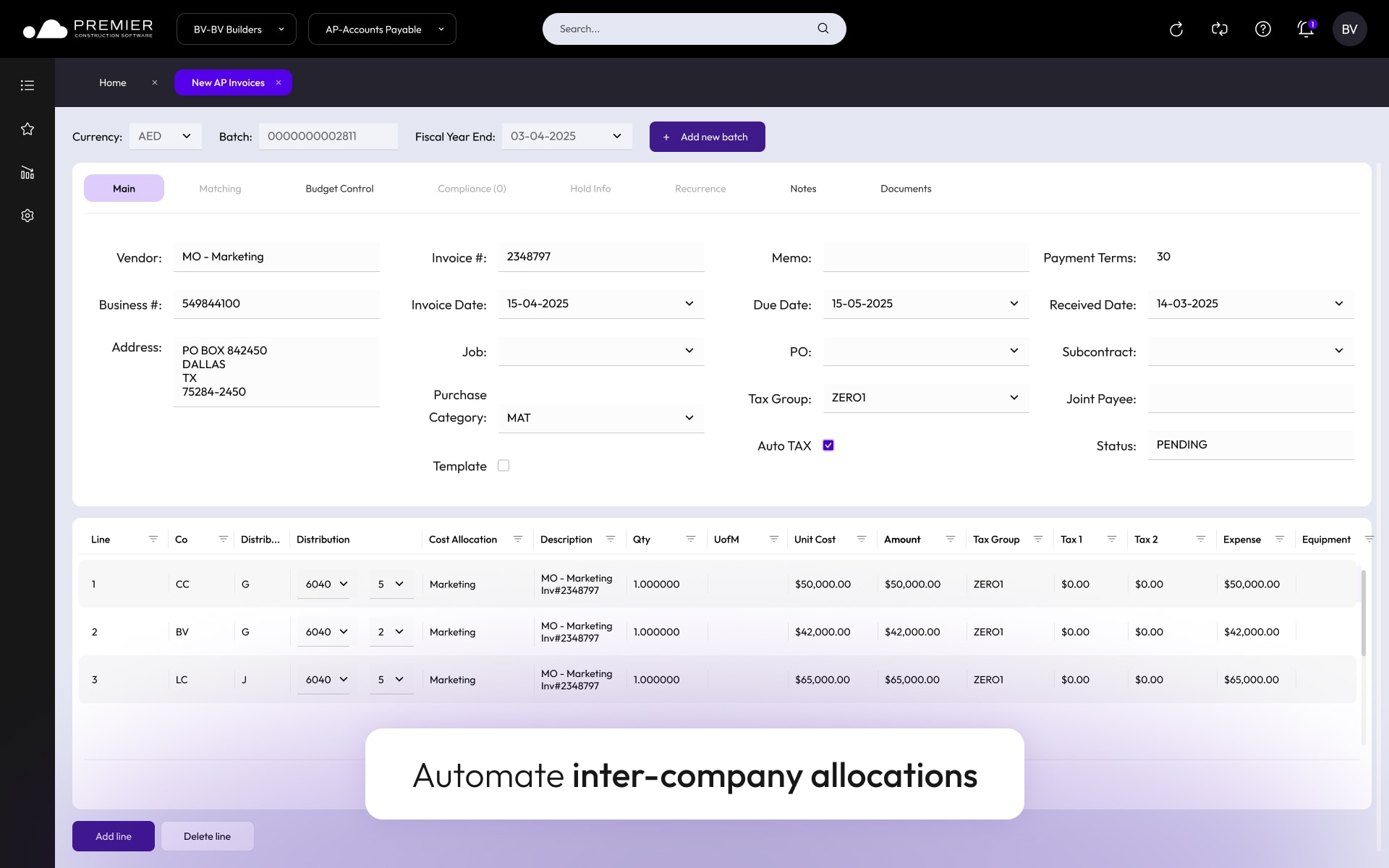Open the Favorites star in the sidebar

(27, 129)
